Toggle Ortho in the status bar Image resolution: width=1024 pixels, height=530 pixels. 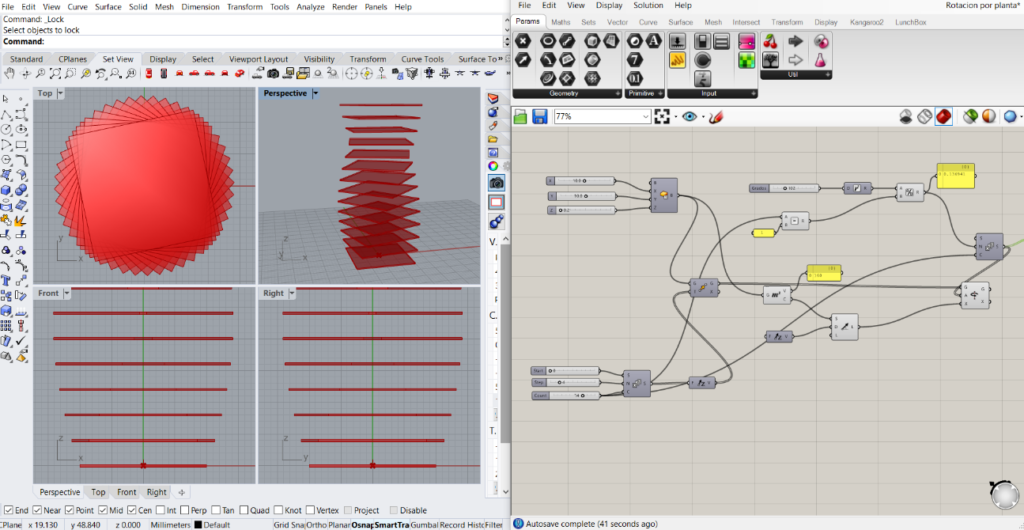316,525
